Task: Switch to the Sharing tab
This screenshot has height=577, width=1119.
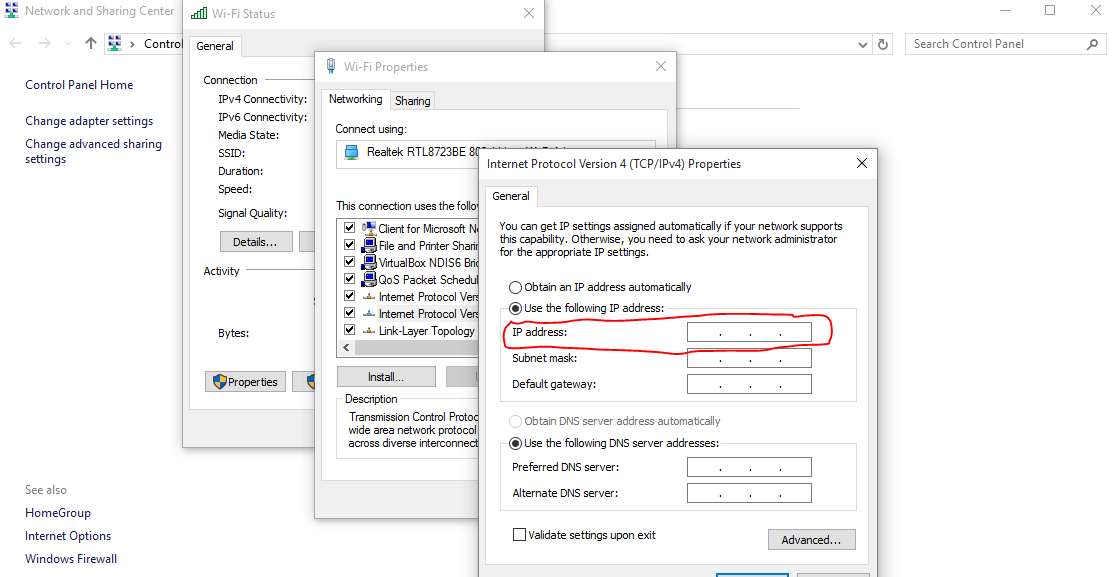Action: tap(412, 101)
